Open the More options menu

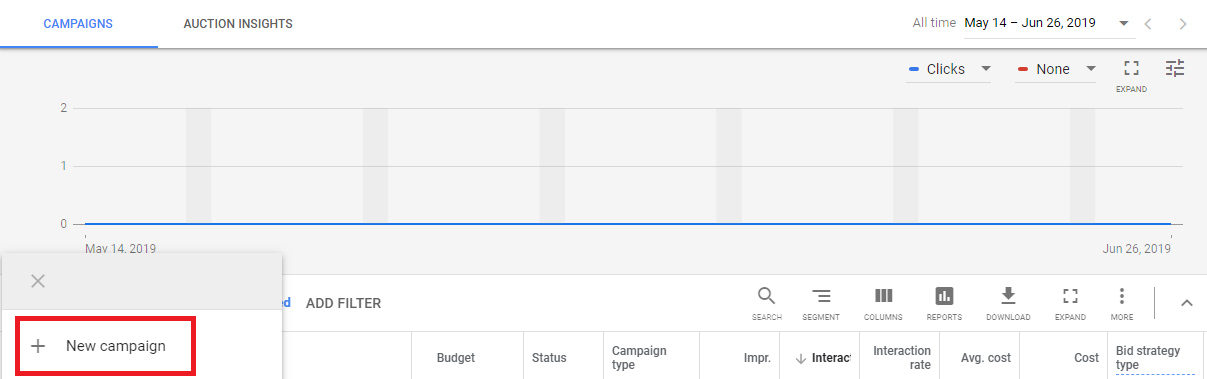point(1122,303)
